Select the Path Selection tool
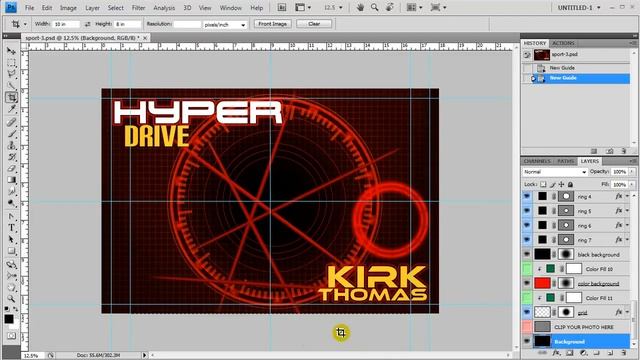Viewport: 640px width, 360px height. tap(11, 239)
